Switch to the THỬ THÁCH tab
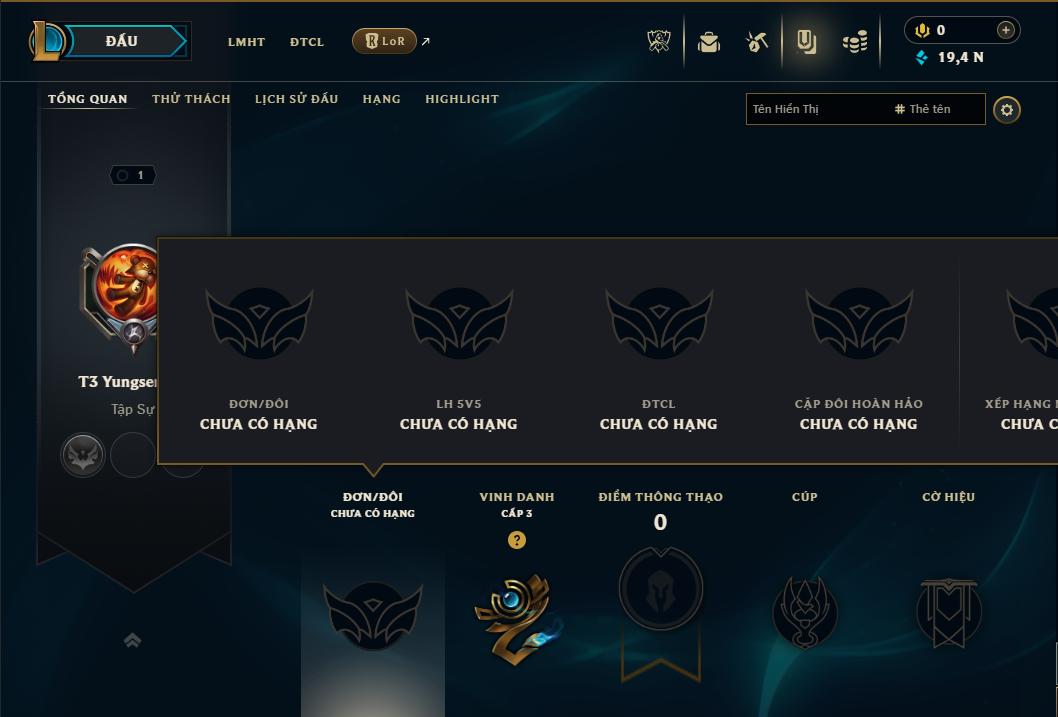The width and height of the screenshot is (1058, 717). [191, 99]
